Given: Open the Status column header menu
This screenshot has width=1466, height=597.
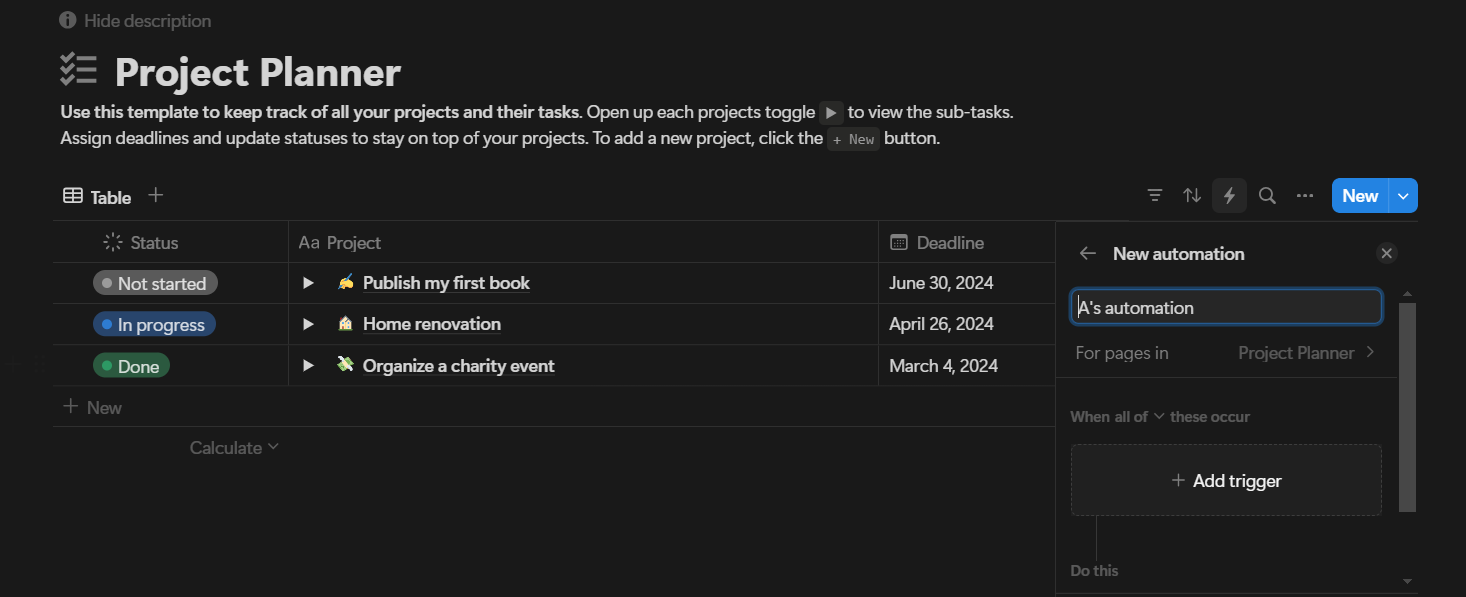Looking at the screenshot, I should pyautogui.click(x=141, y=243).
